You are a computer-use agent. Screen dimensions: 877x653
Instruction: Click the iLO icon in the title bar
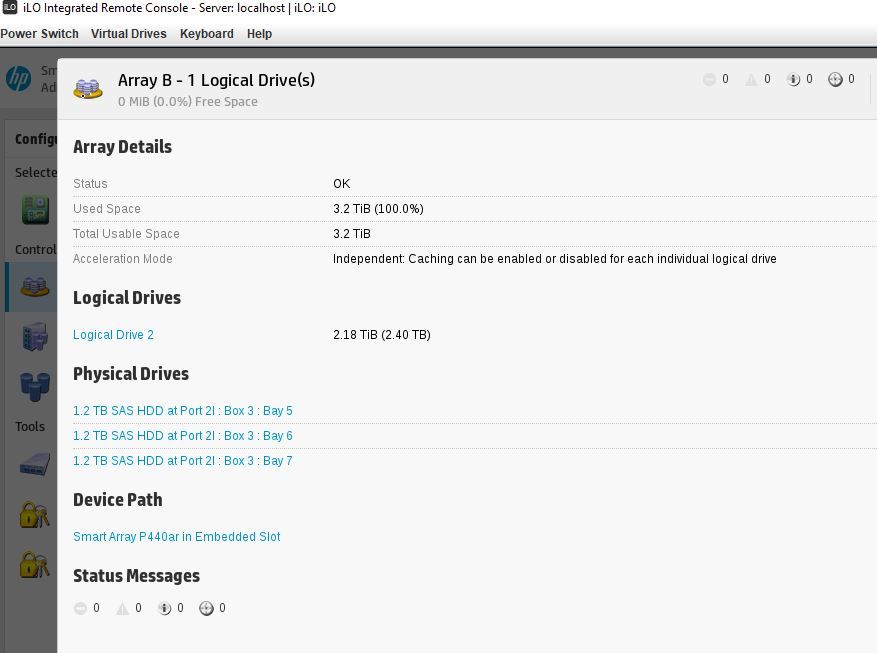10,7
